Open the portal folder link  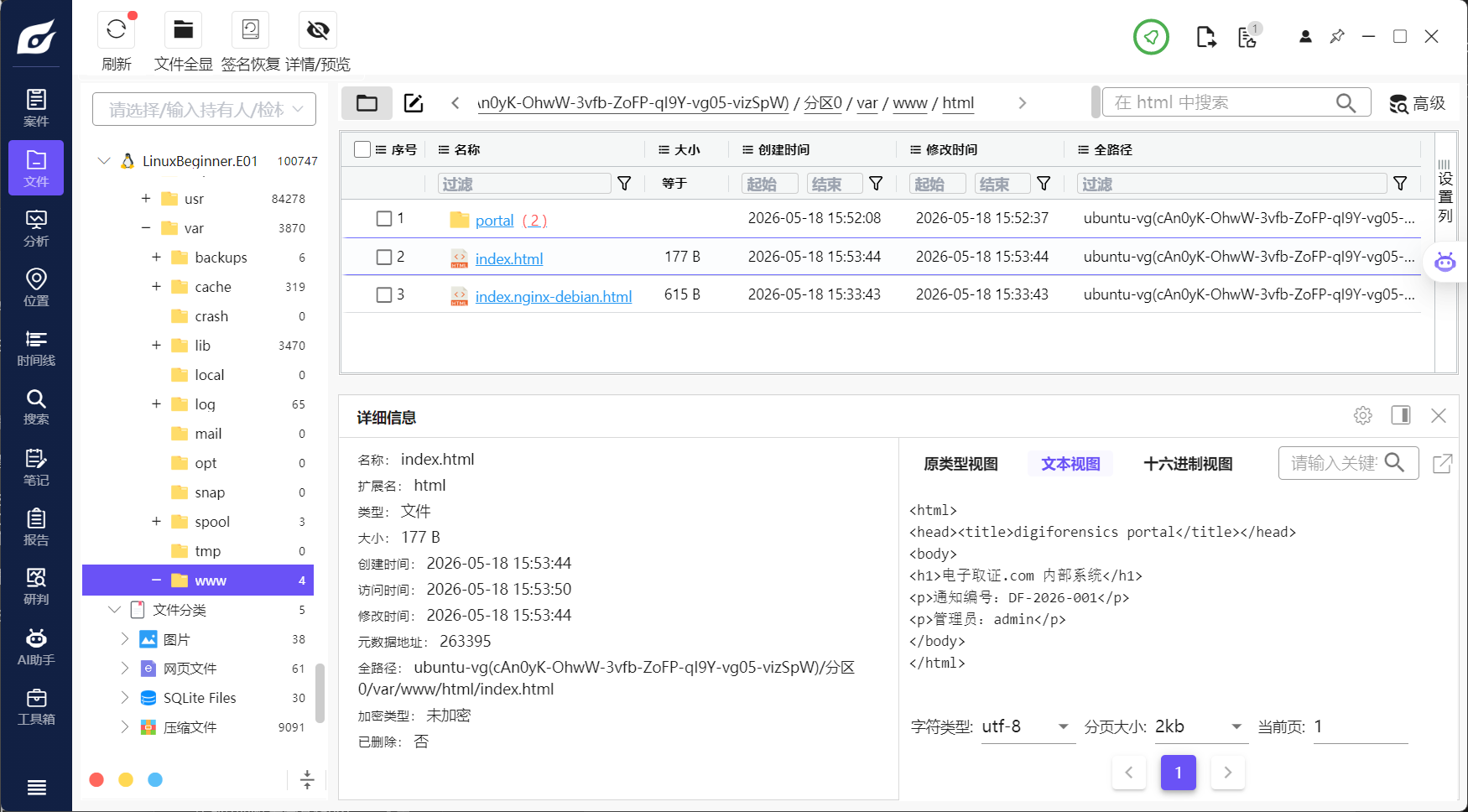494,220
